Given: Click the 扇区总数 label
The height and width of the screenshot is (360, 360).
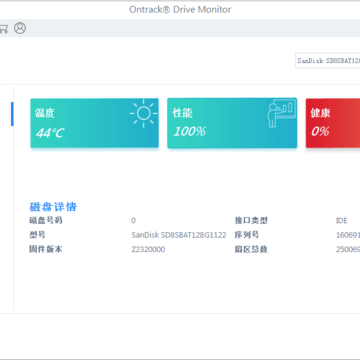Looking at the screenshot, I should [x=251, y=249].
